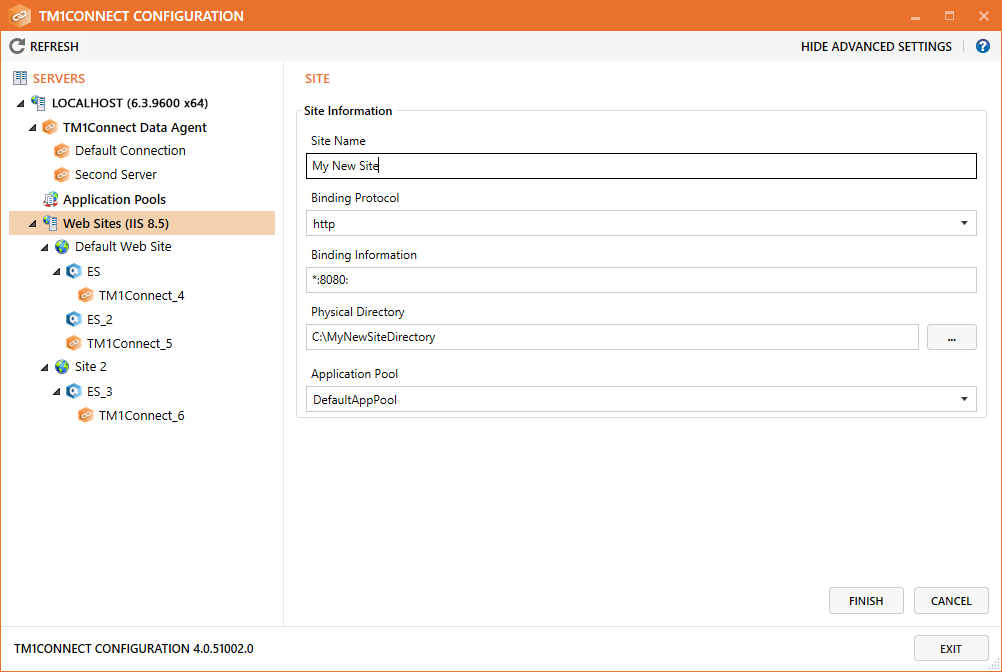Click the SERVERS heading text

(x=59, y=79)
